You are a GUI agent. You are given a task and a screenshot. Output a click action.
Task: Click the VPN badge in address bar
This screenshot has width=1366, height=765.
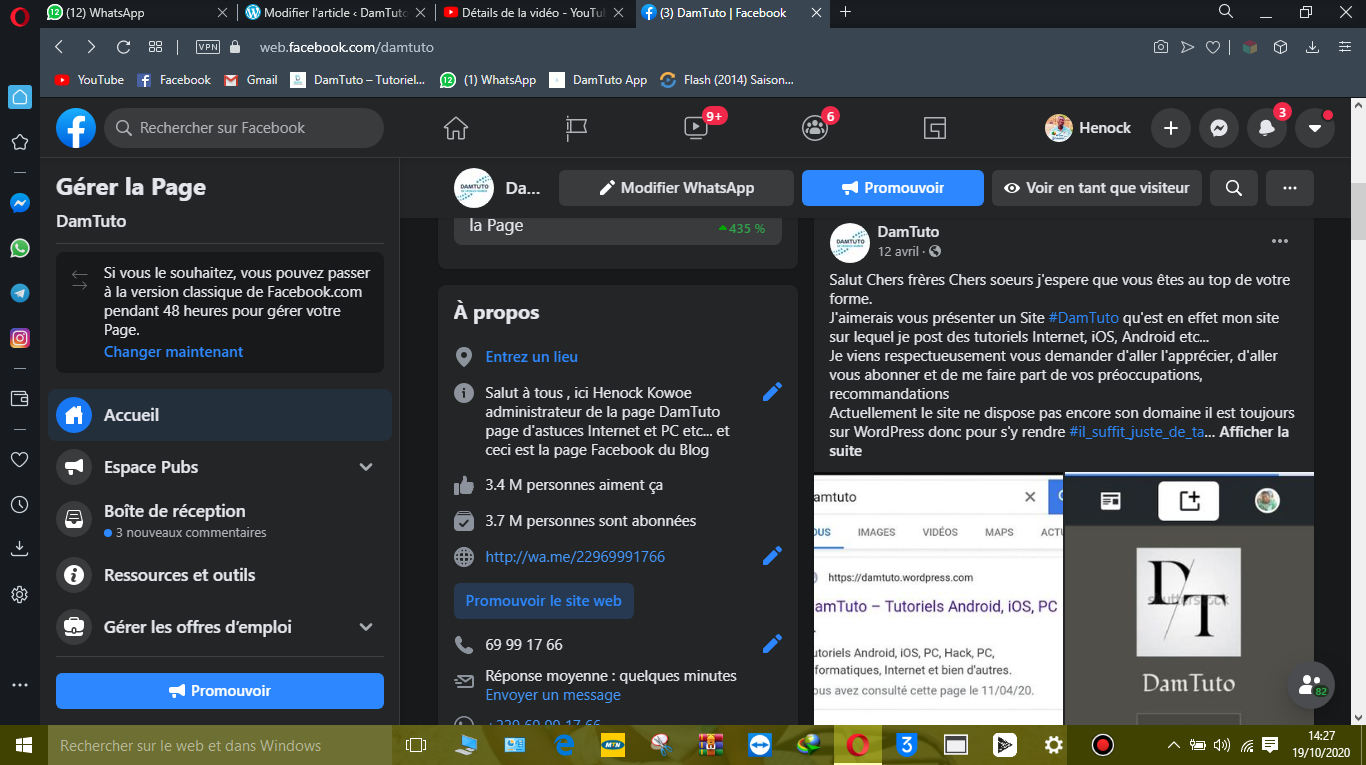[208, 47]
